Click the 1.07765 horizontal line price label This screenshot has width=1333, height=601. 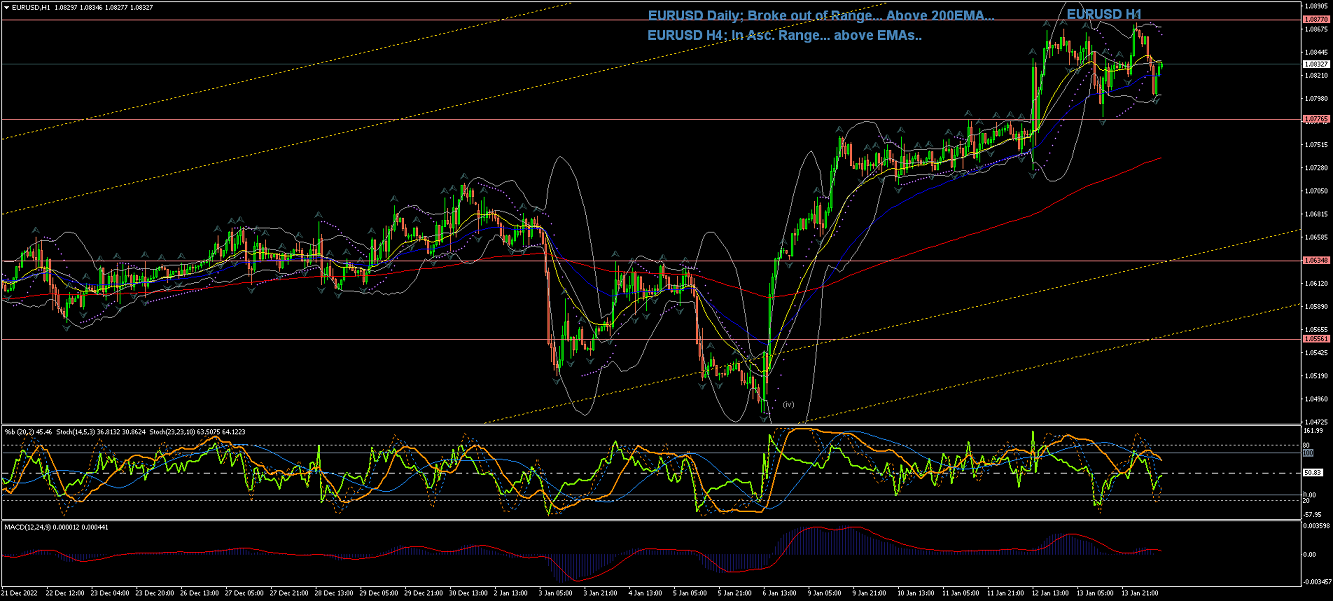pyautogui.click(x=1315, y=119)
